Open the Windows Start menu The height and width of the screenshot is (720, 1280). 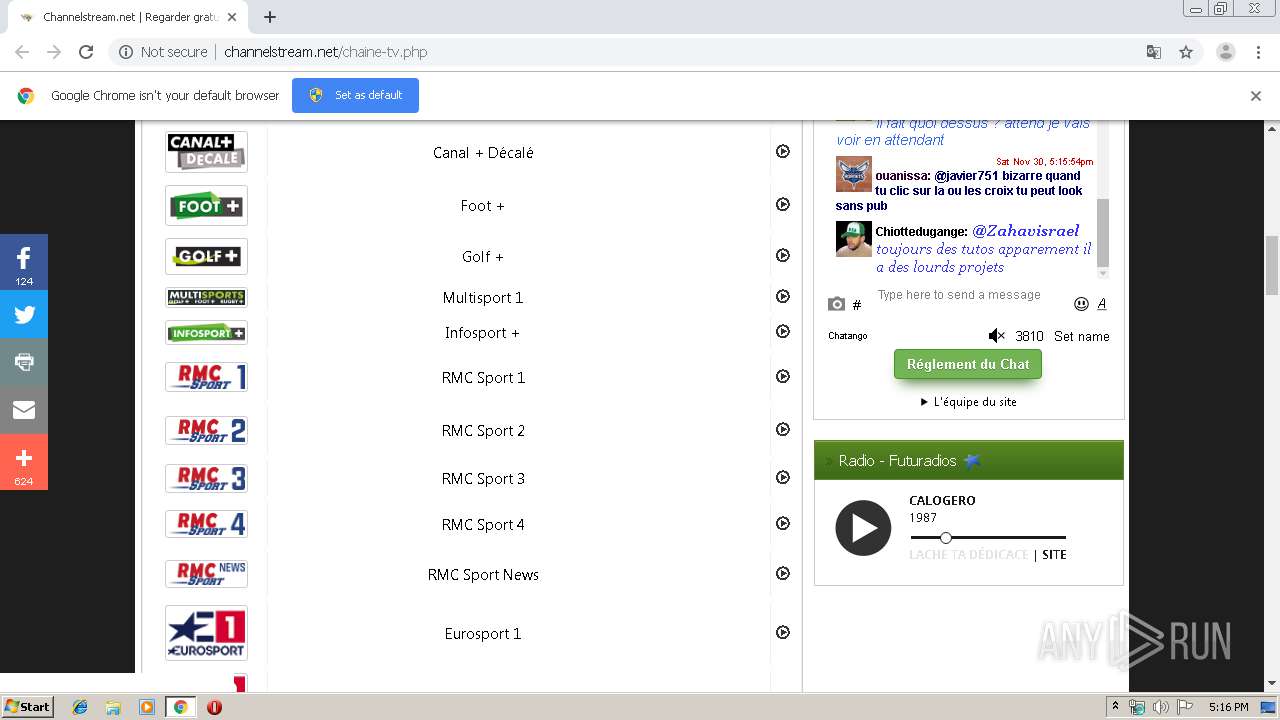click(28, 706)
